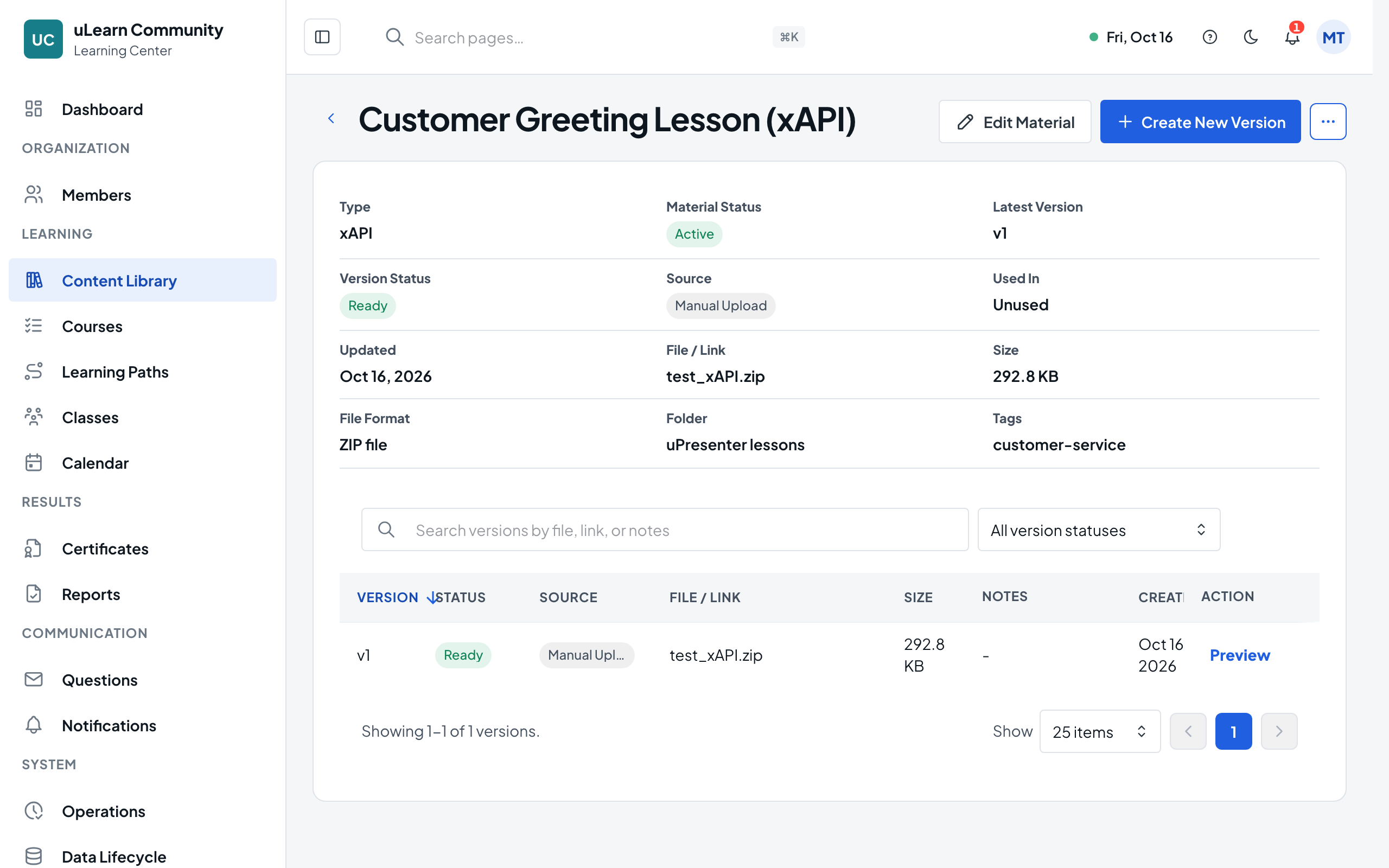
Task: Switch to dark mode moon icon
Action: (x=1251, y=37)
